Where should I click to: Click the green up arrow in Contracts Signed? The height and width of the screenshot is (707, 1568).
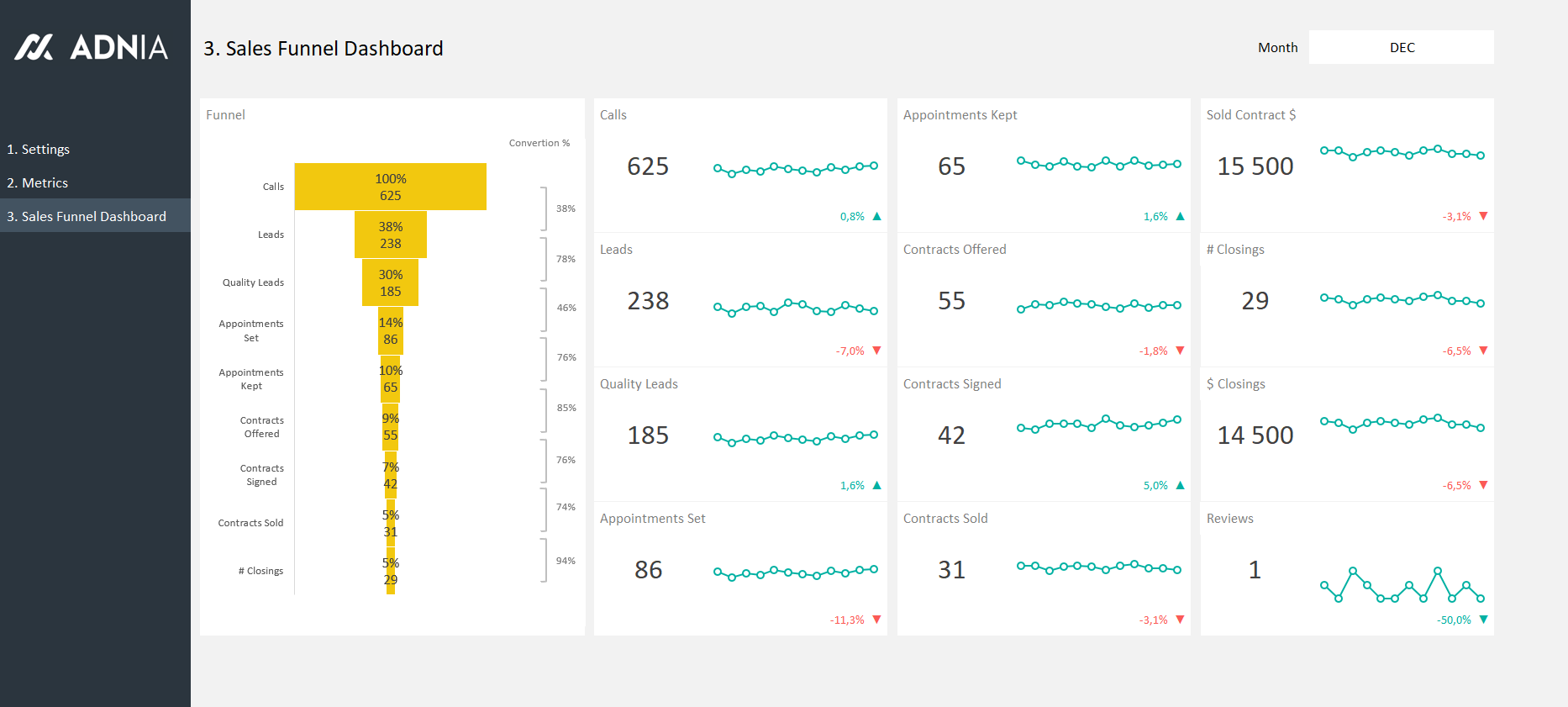(x=1180, y=485)
